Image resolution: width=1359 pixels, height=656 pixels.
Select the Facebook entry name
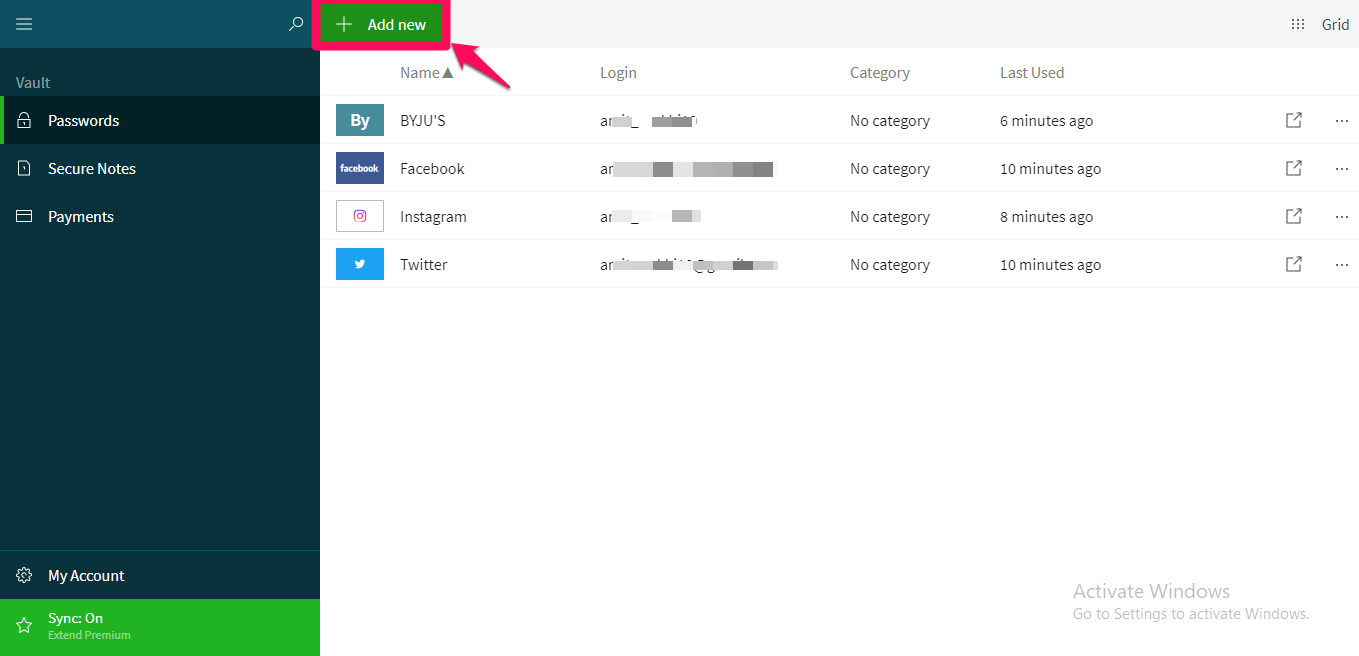pos(432,168)
